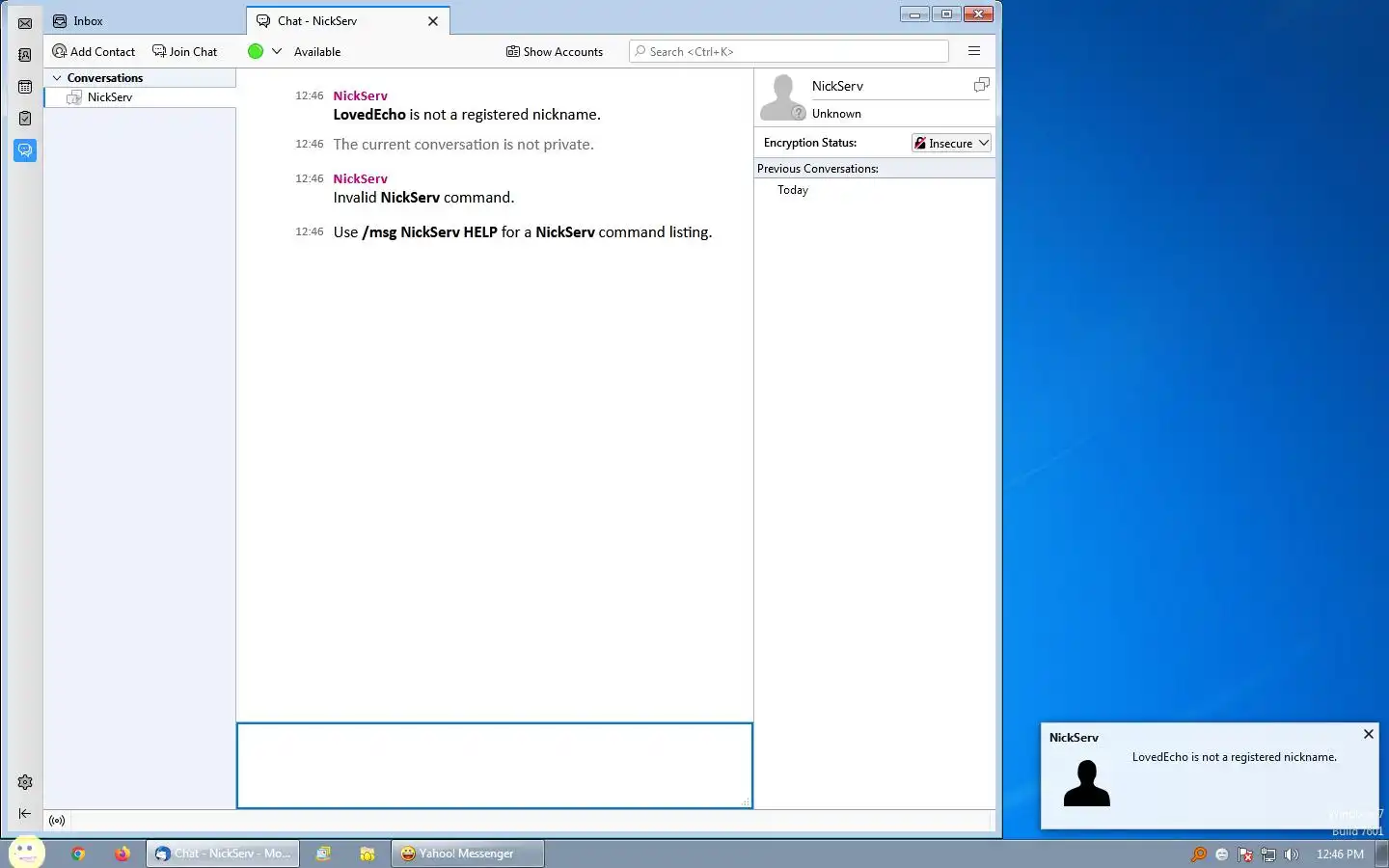The image size is (1389, 868).
Task: Click the taskbar clock 12:46 PM
Action: 1341,854
